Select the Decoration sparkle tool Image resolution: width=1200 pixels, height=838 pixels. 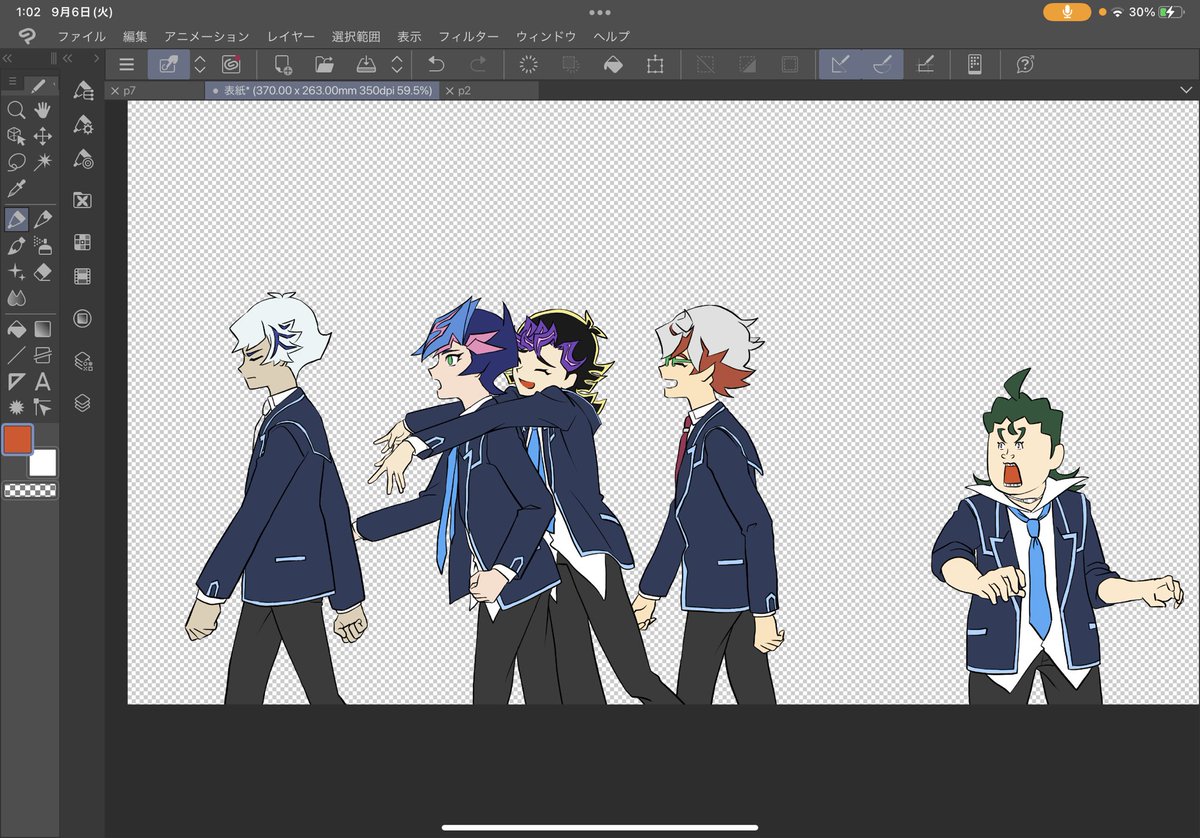click(x=16, y=271)
